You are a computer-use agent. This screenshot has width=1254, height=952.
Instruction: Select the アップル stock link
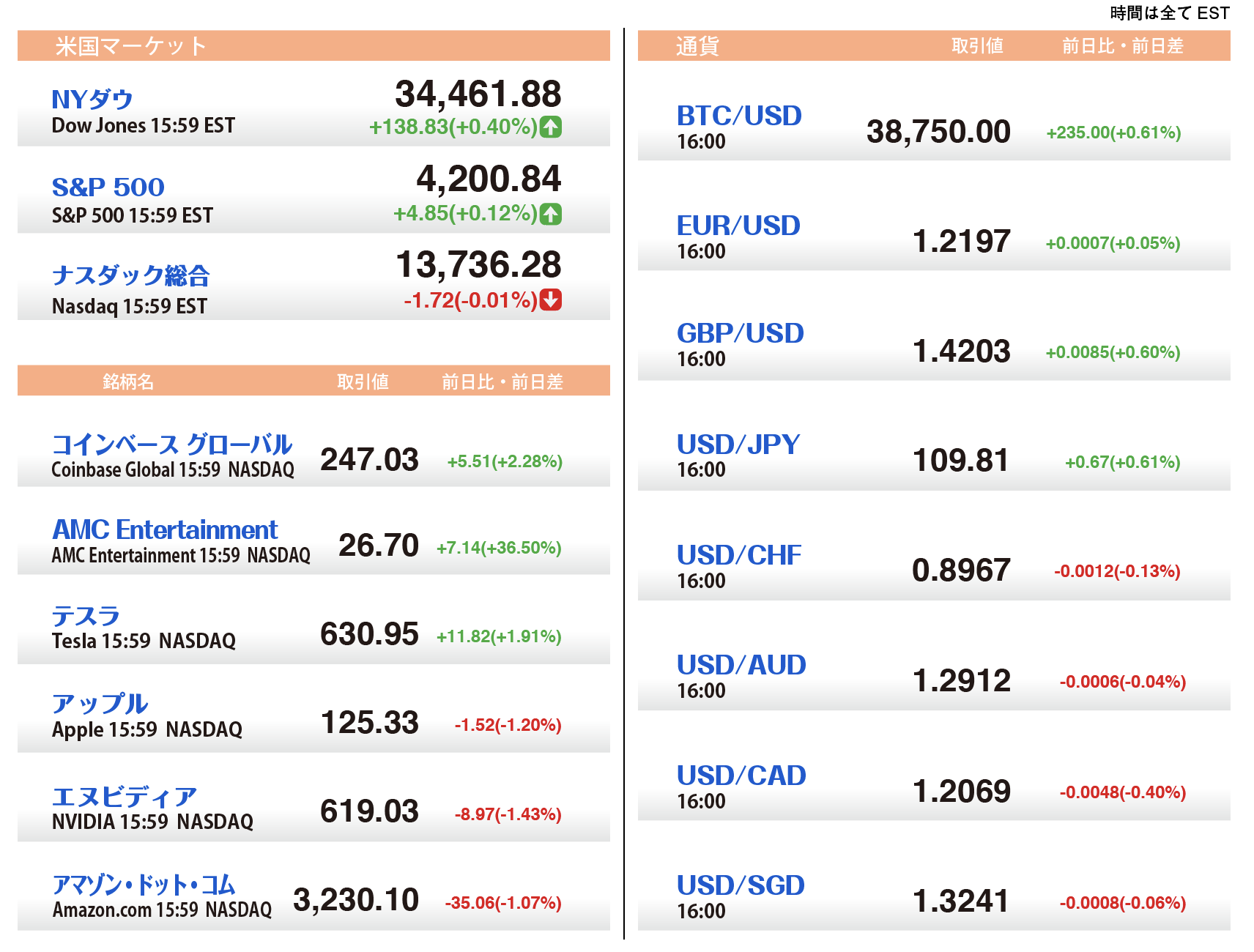click(100, 704)
